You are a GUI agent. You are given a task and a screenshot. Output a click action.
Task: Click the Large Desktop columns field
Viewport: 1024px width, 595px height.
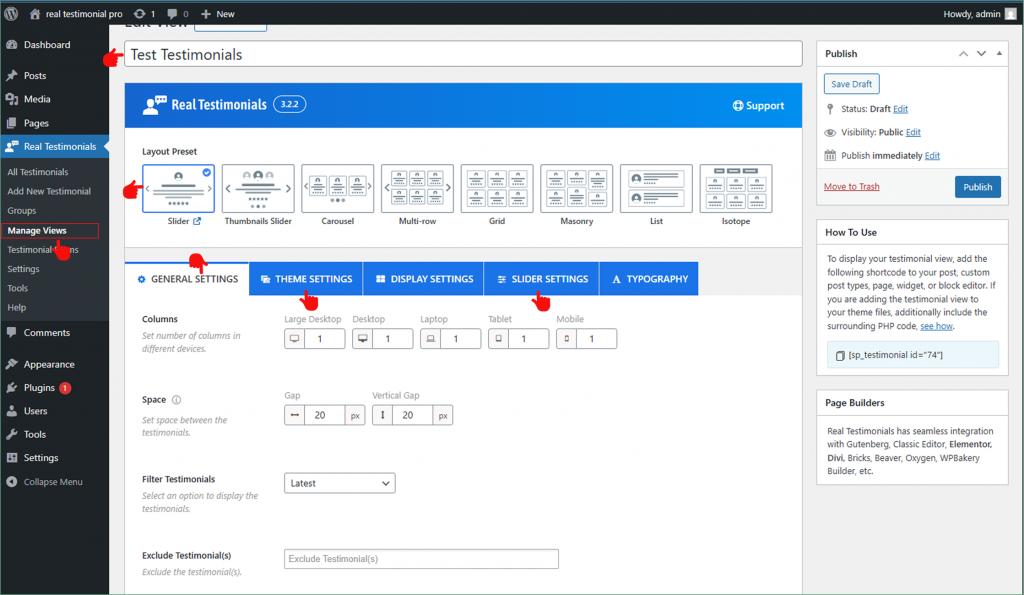click(325, 339)
